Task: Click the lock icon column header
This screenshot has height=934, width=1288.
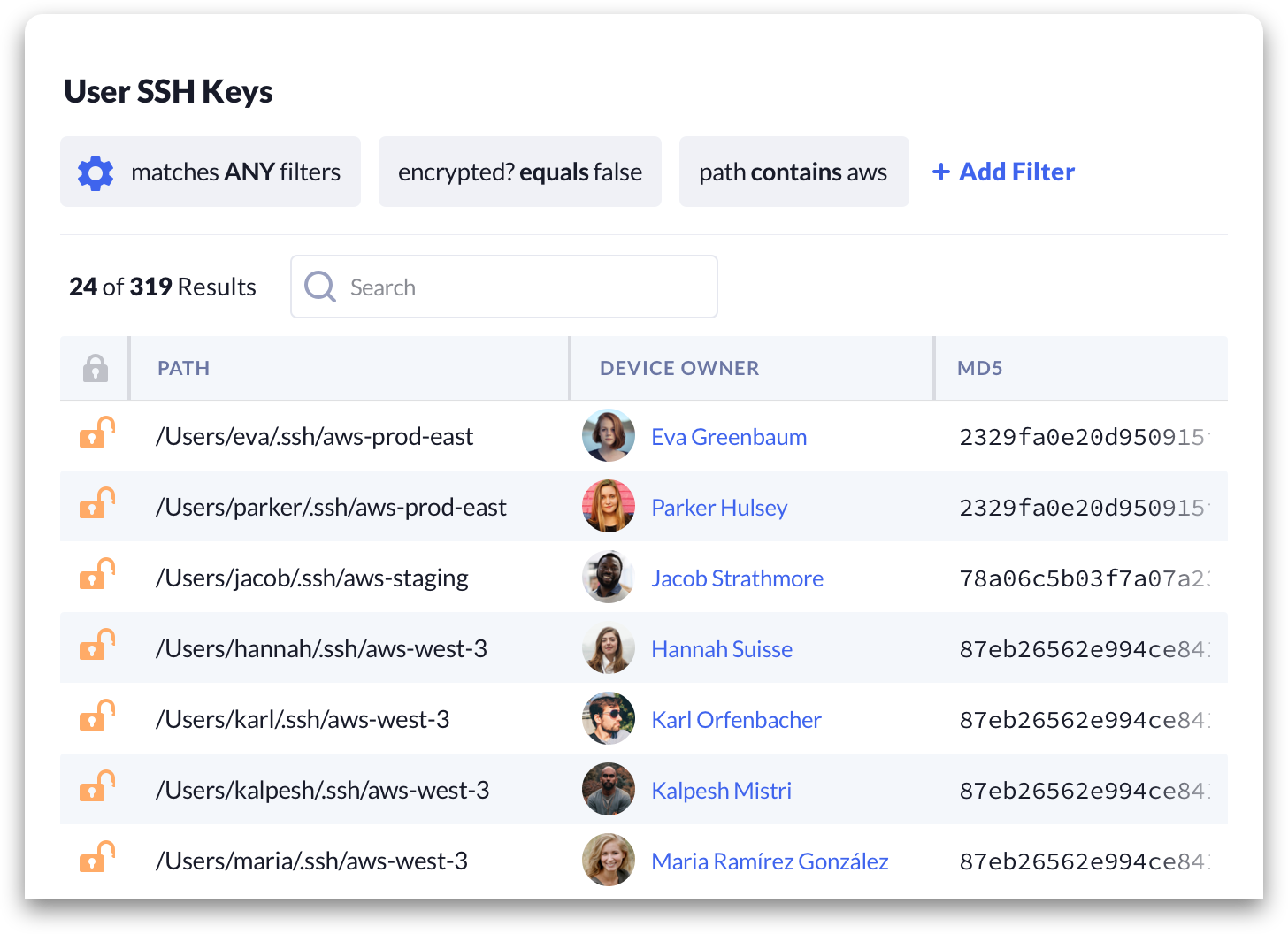Action: click(x=96, y=368)
